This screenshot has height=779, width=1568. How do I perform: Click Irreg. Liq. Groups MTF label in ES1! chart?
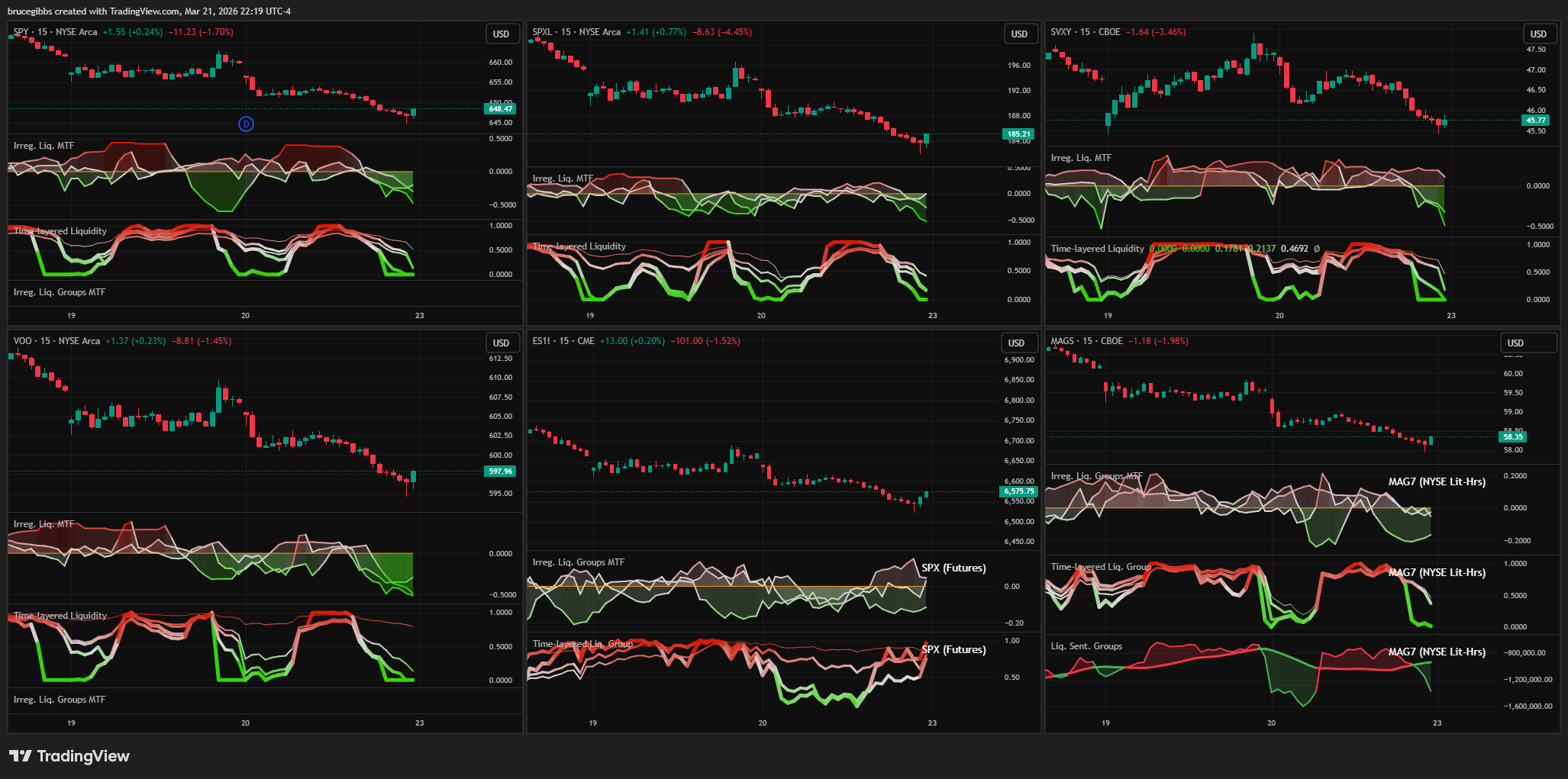578,562
